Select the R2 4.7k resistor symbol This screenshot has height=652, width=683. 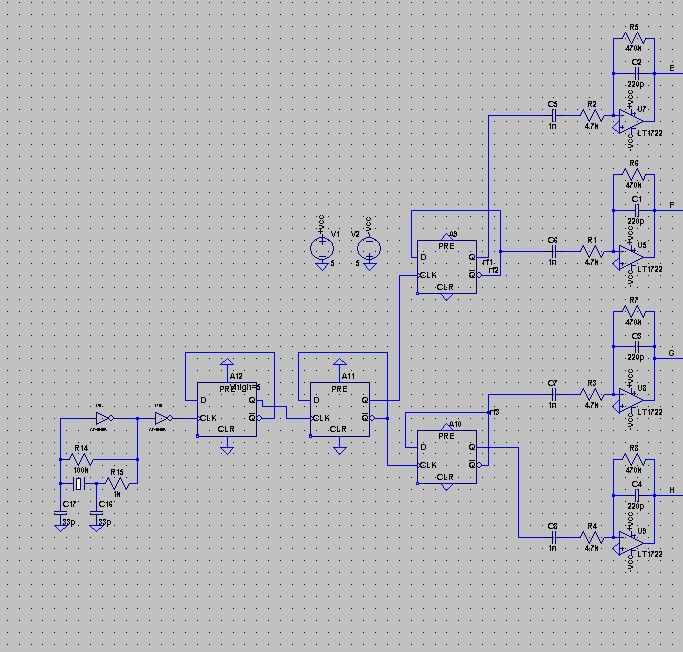point(592,116)
